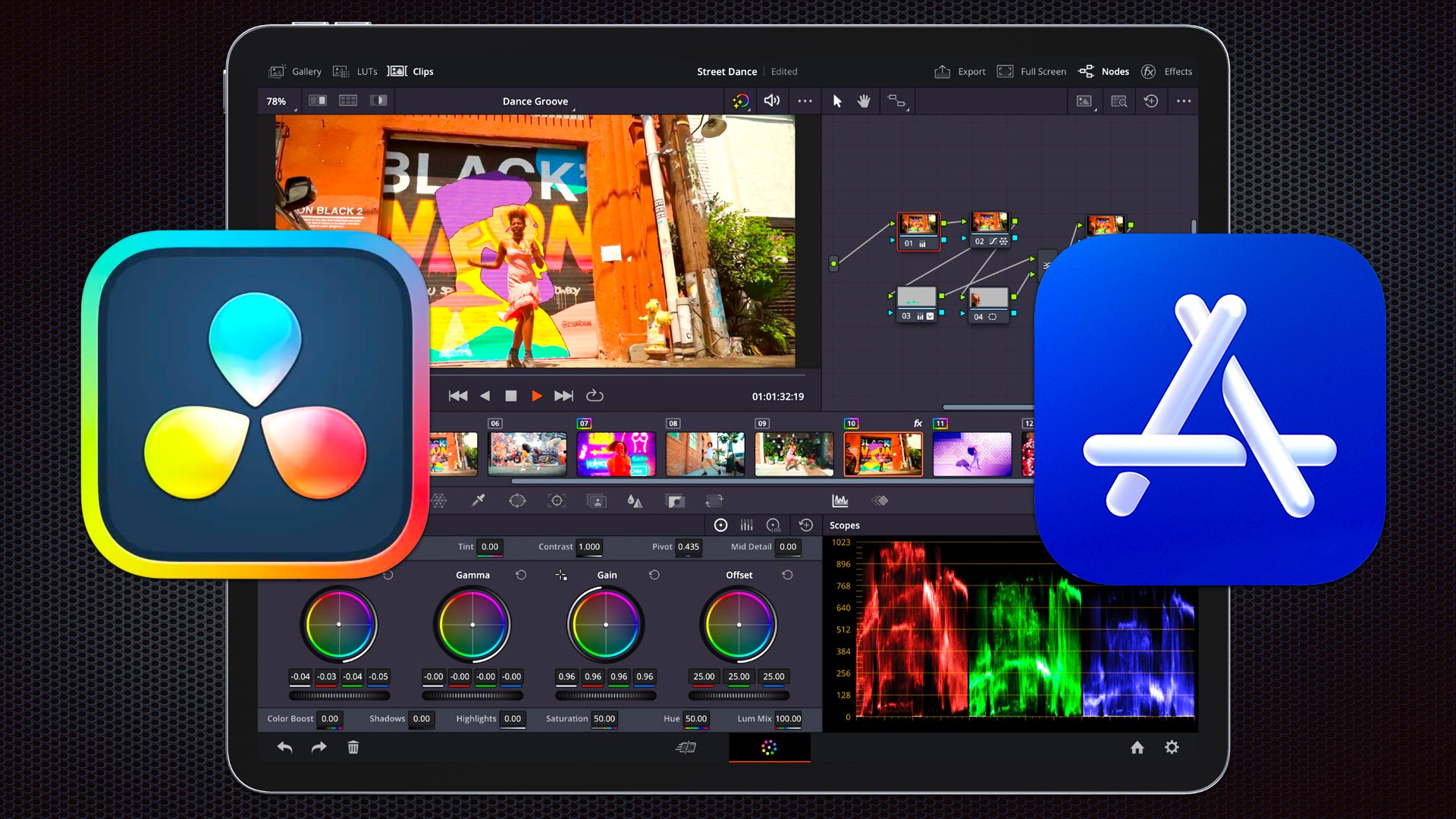The width and height of the screenshot is (1456, 819).
Task: Reset the Gain wheel
Action: coord(654,575)
